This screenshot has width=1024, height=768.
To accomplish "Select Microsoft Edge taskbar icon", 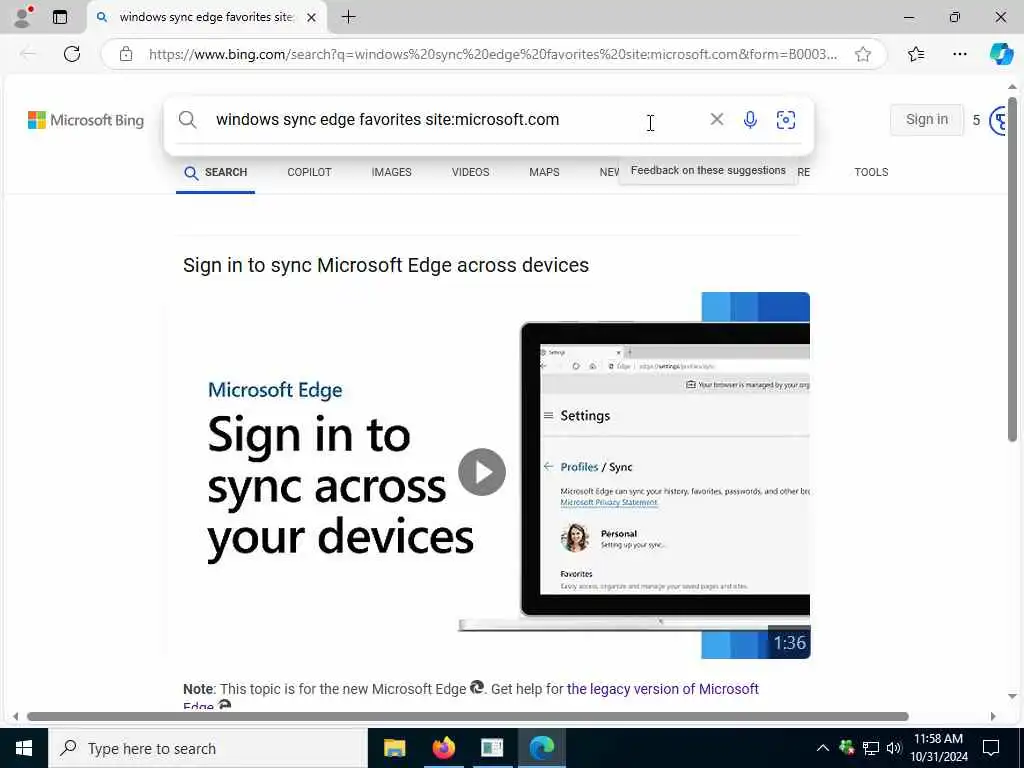I will 541,748.
